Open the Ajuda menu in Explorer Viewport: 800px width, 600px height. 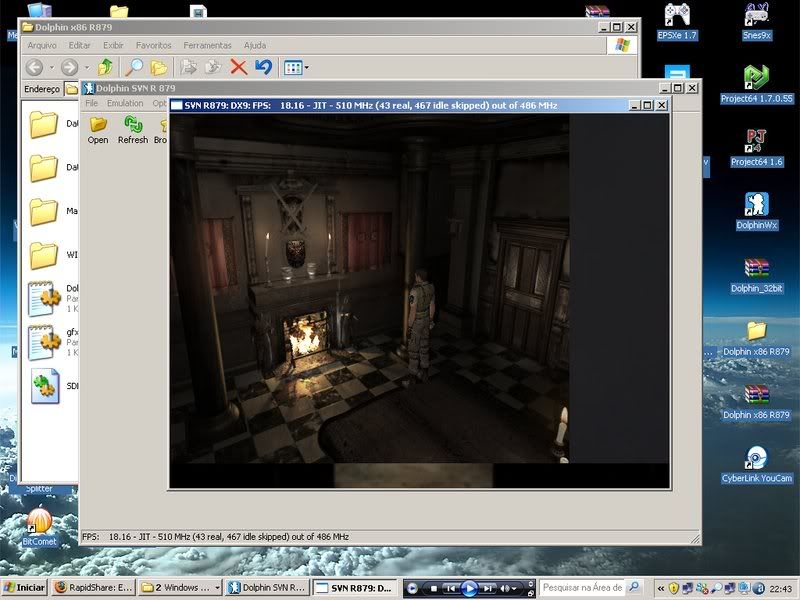255,45
